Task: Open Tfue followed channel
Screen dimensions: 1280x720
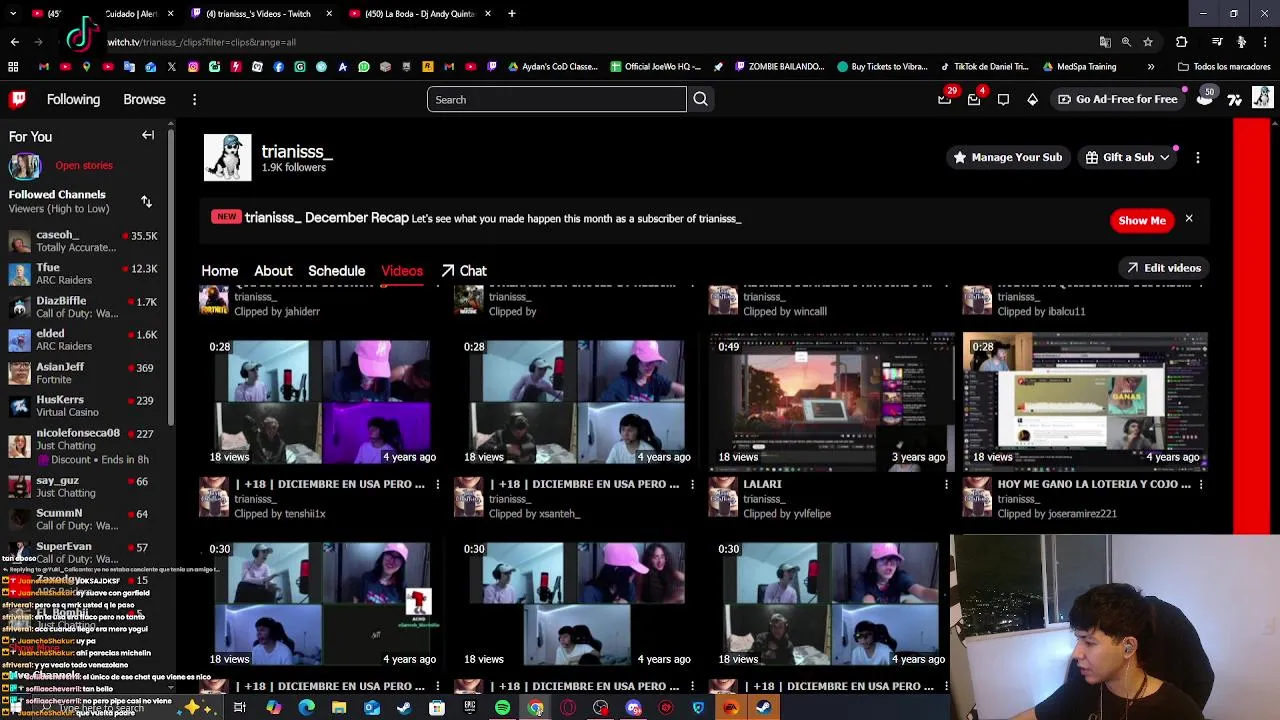Action: (x=83, y=274)
